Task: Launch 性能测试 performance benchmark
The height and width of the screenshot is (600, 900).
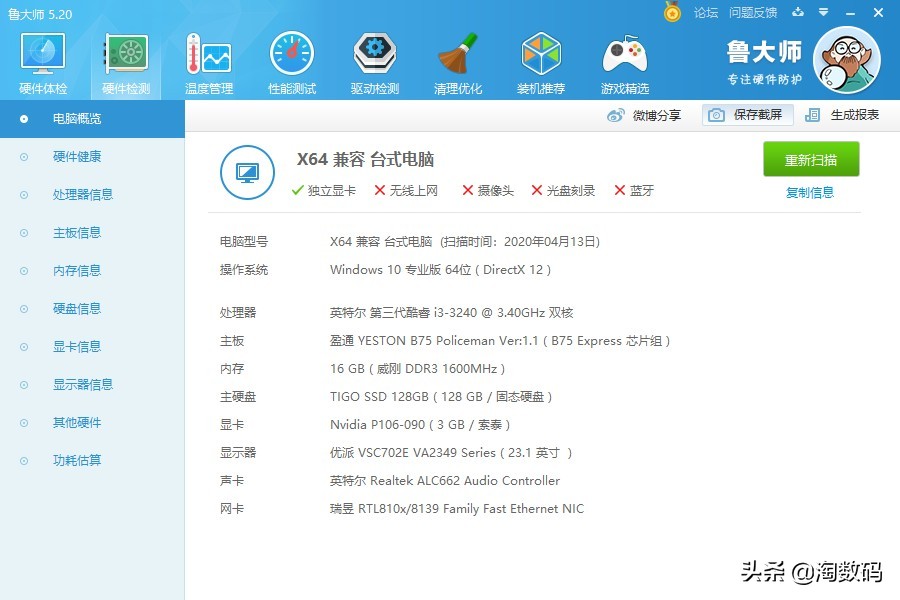Action: [x=291, y=60]
